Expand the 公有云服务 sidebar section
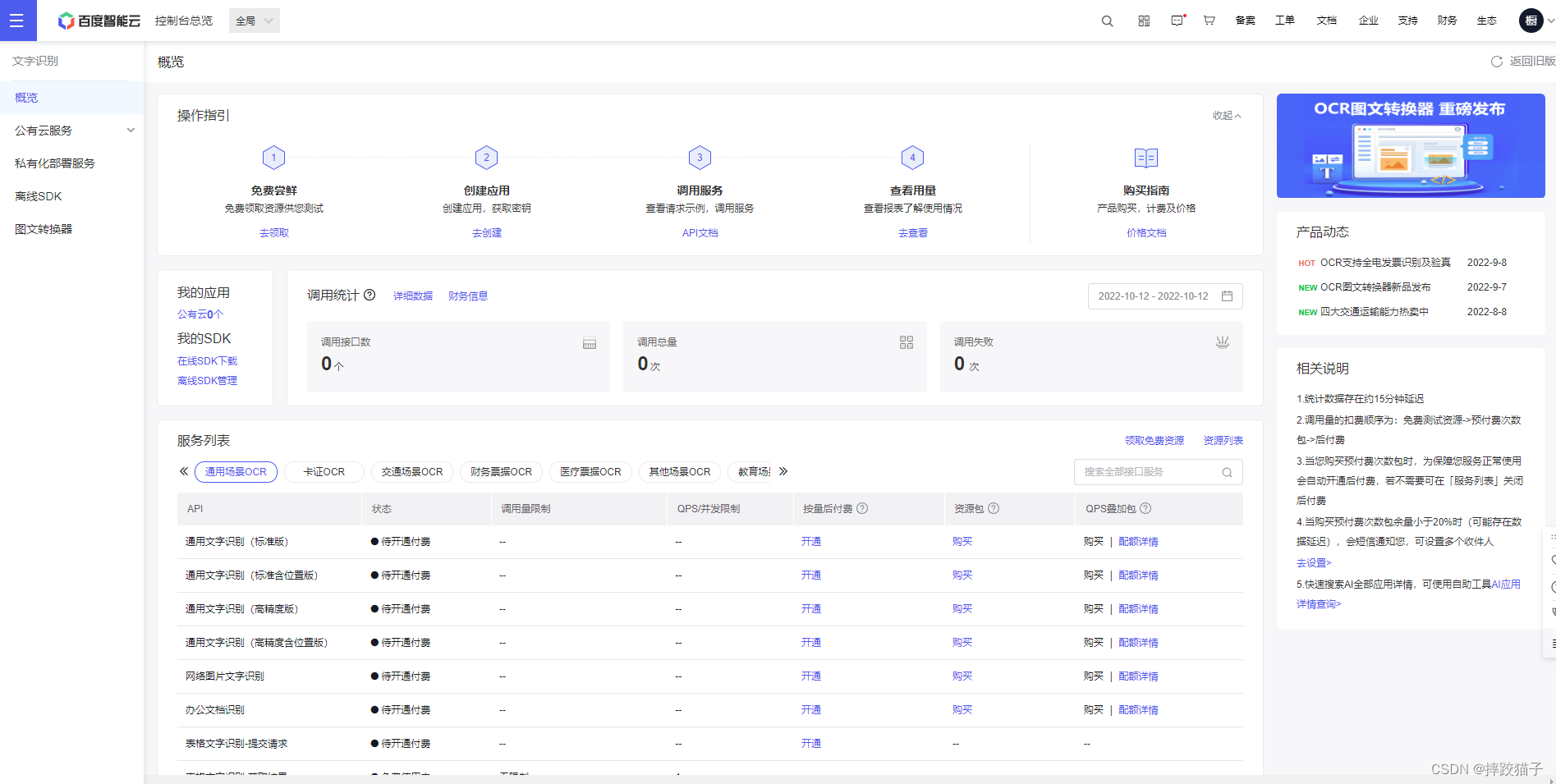The height and width of the screenshot is (784, 1556). point(71,131)
